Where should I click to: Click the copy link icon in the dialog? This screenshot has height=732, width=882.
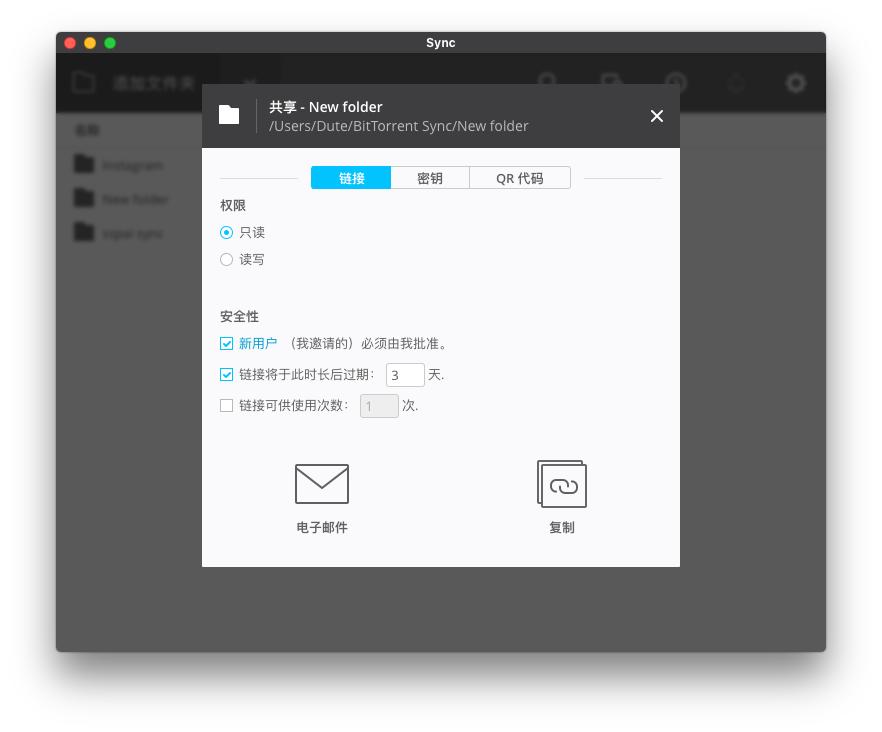coord(562,483)
